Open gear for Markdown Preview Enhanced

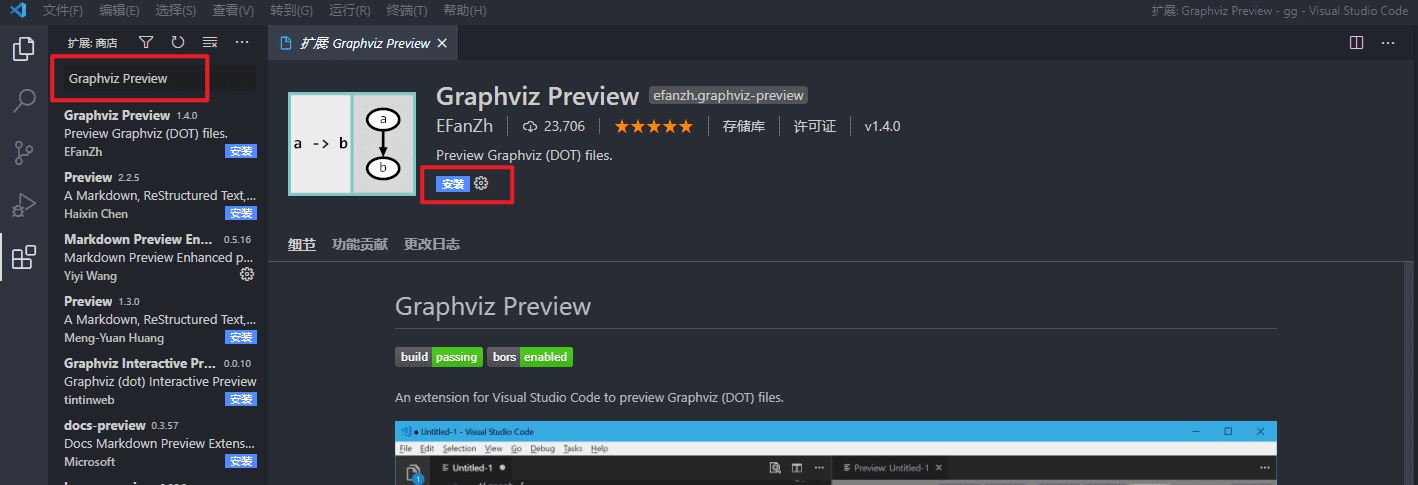click(x=247, y=274)
